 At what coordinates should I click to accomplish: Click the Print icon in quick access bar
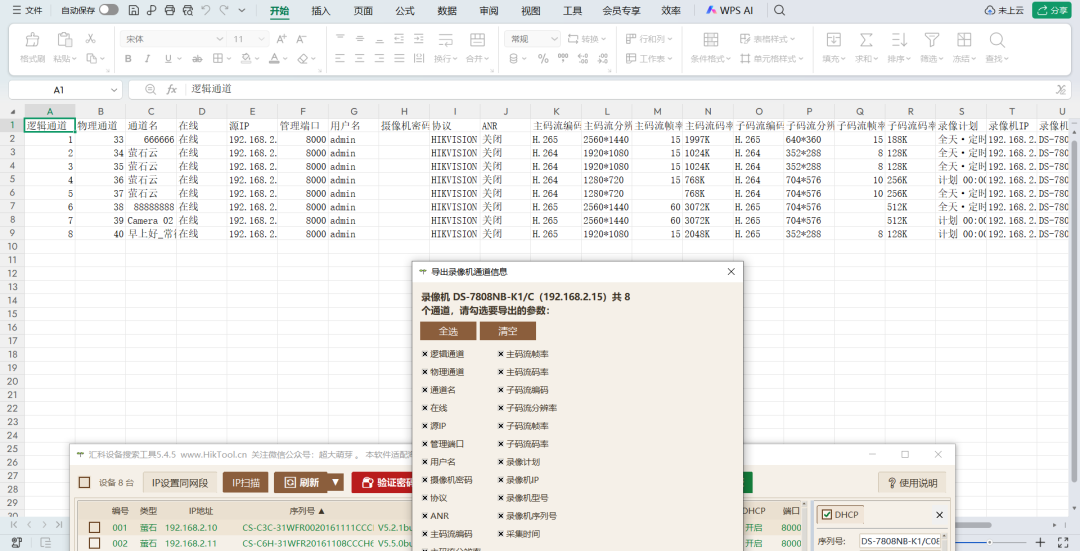(x=169, y=10)
